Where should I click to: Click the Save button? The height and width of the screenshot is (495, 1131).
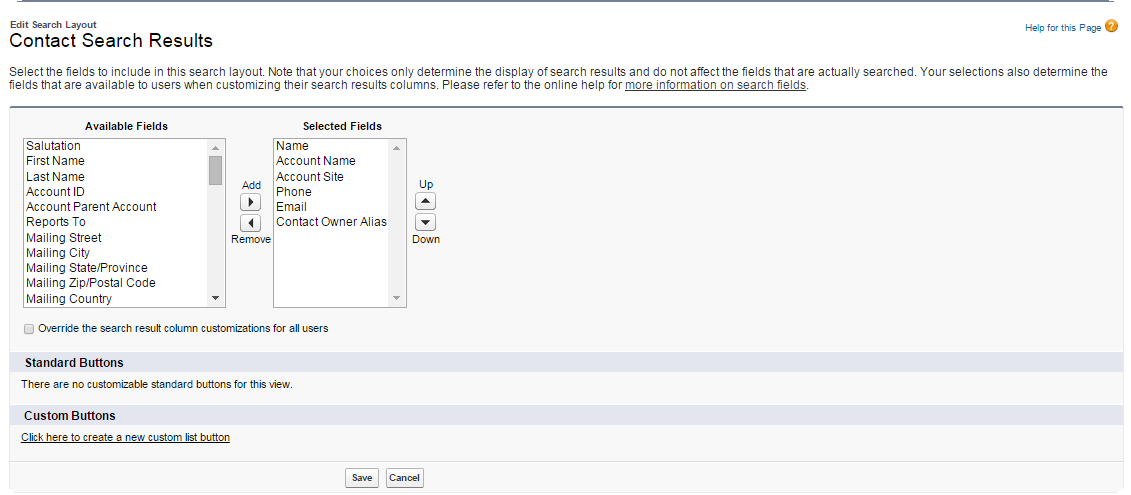pyautogui.click(x=361, y=478)
